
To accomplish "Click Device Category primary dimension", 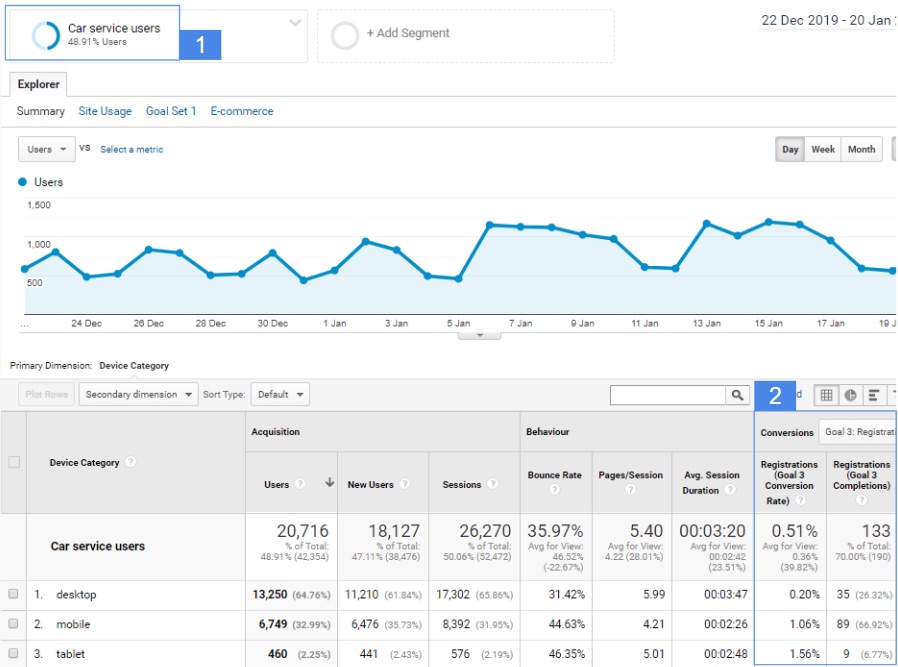I will pyautogui.click(x=134, y=365).
